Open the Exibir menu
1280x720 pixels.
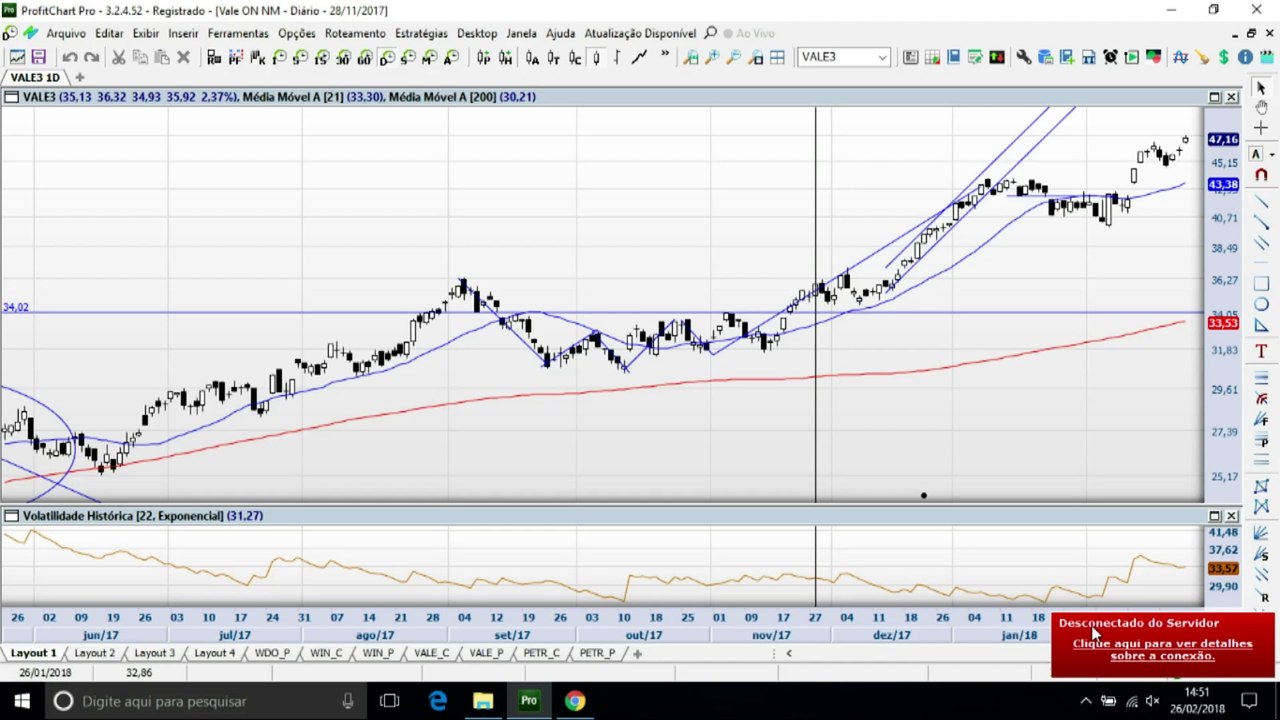click(146, 33)
